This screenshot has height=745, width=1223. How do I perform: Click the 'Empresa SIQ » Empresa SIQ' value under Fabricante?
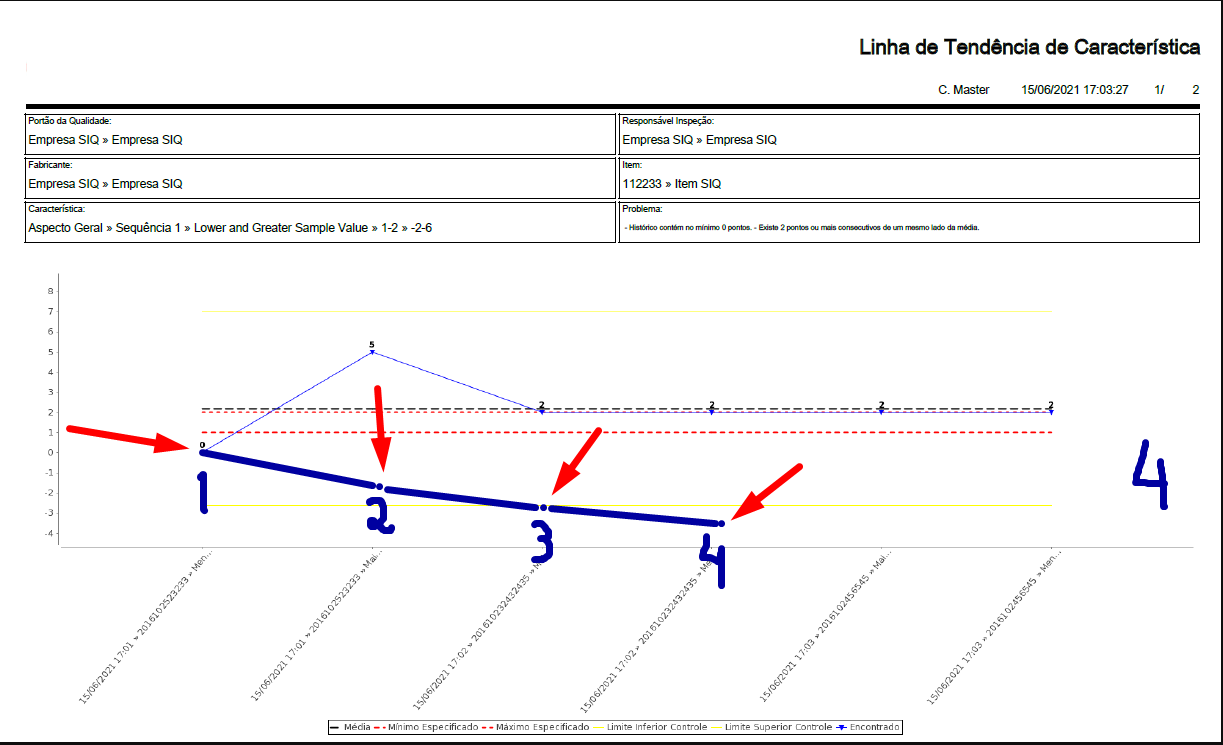pos(105,184)
